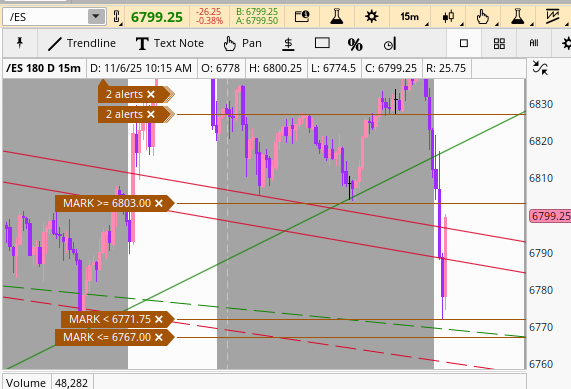Click the bid/ask B: 6799.25 box
The image size is (571, 389).
coord(257,16)
